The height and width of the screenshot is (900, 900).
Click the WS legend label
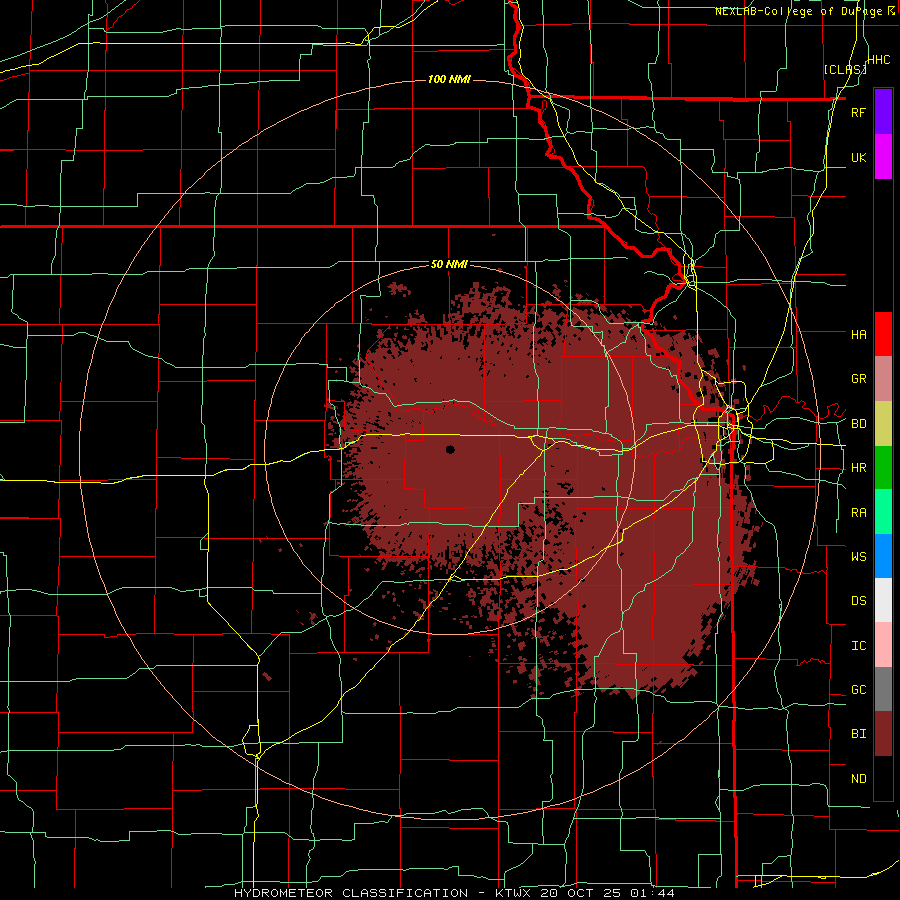[858, 557]
